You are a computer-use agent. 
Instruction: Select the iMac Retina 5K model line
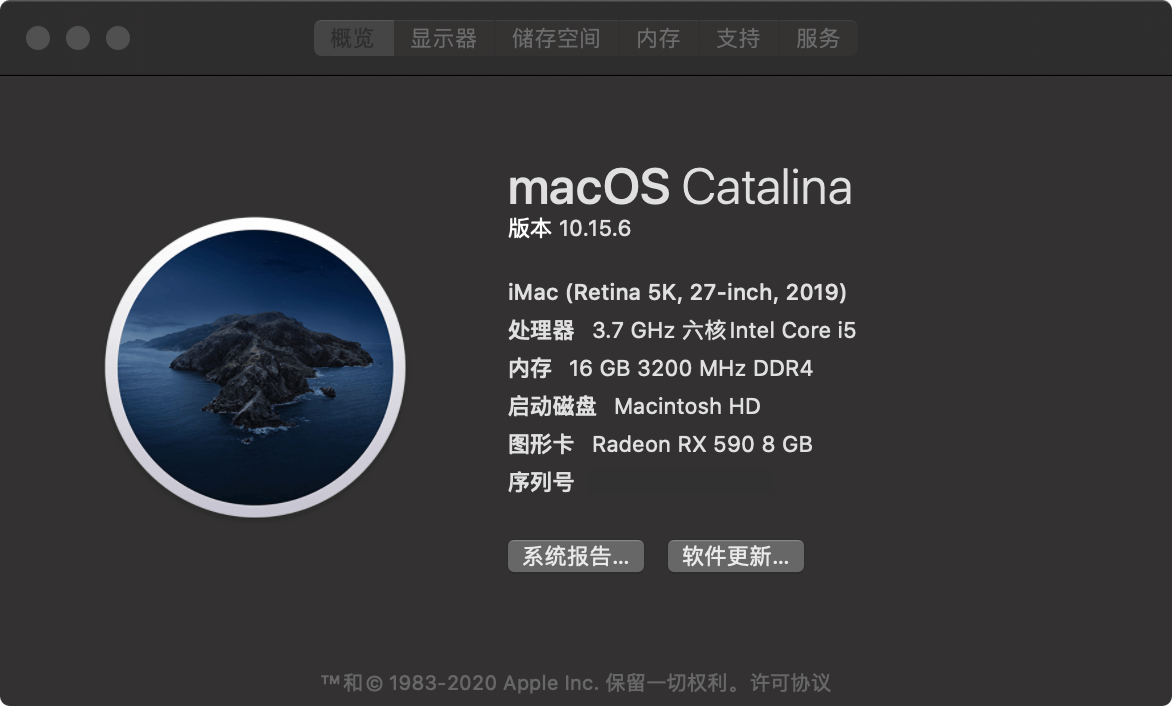click(677, 292)
